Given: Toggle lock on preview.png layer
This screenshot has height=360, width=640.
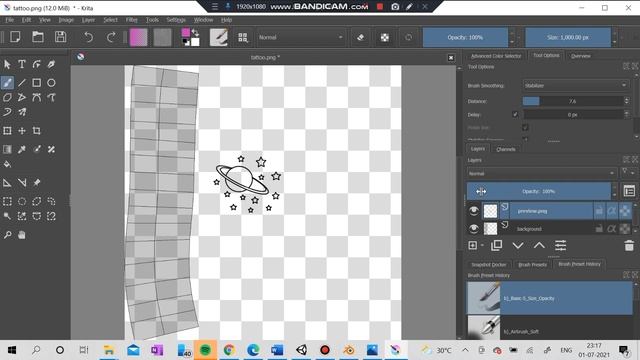Looking at the screenshot, I should (x=599, y=211).
